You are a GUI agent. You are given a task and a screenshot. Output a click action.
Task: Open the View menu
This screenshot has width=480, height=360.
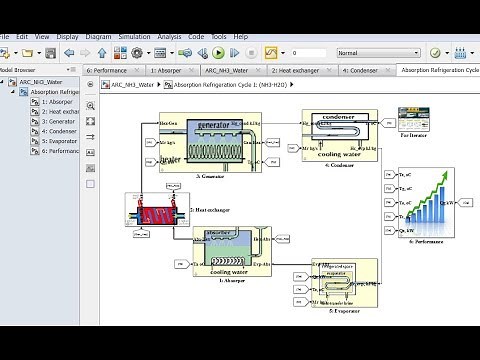(42, 37)
